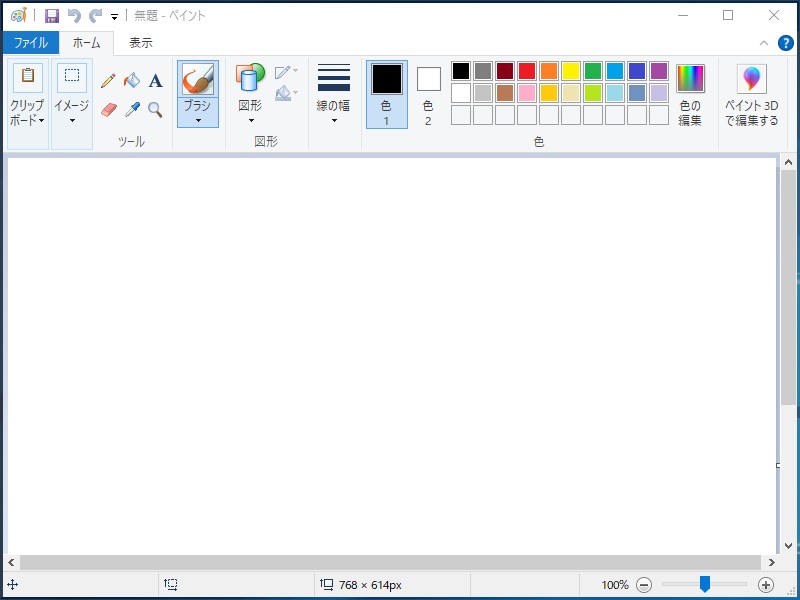Image resolution: width=800 pixels, height=600 pixels.
Task: Pick the Eraser tool
Action: [109, 110]
